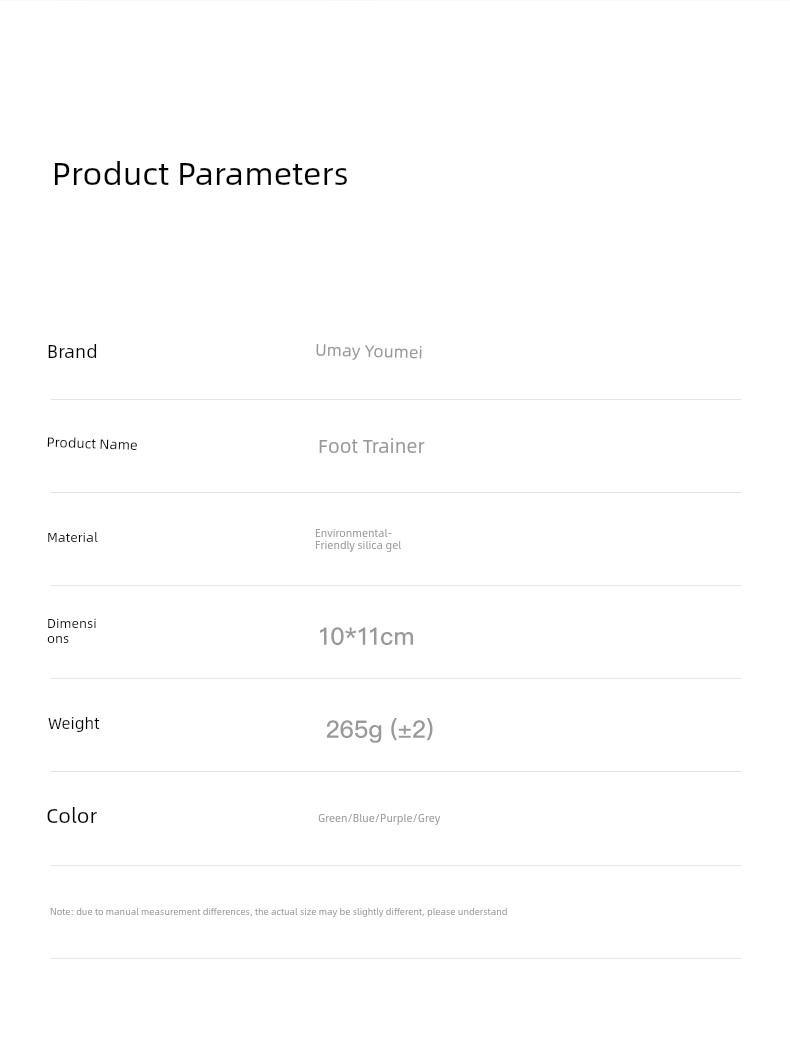Click the bottom divider under the note
Viewport: 790px width, 1054px height.
tap(395, 959)
